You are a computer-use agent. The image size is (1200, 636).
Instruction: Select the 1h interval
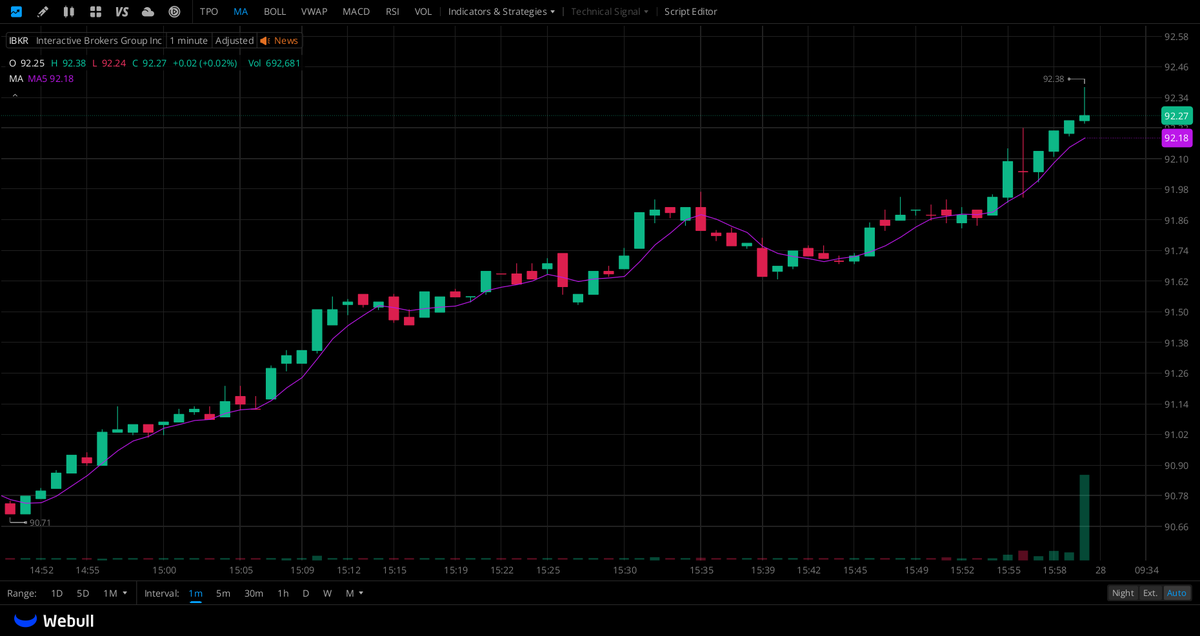[283, 593]
